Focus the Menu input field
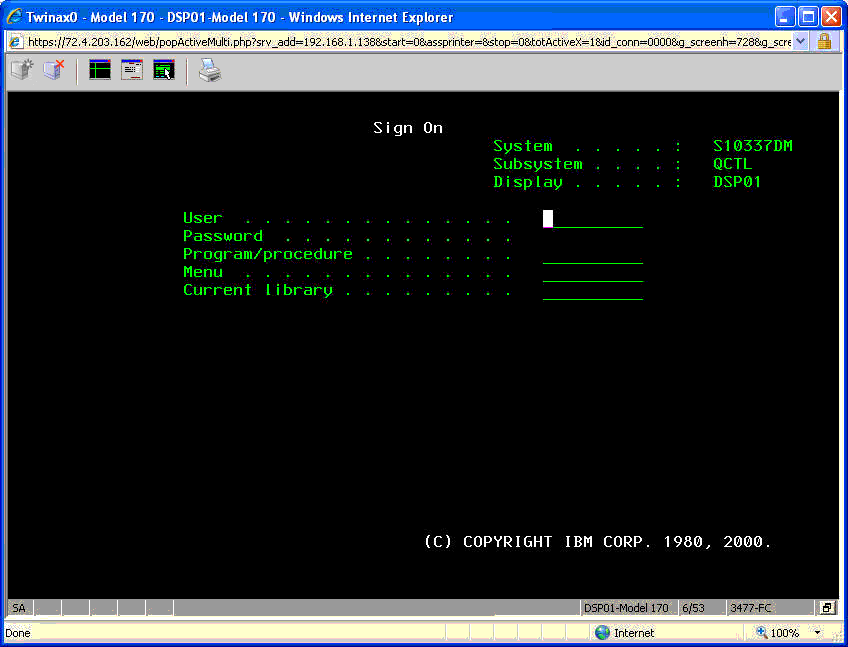This screenshot has height=647, width=848. (x=593, y=273)
